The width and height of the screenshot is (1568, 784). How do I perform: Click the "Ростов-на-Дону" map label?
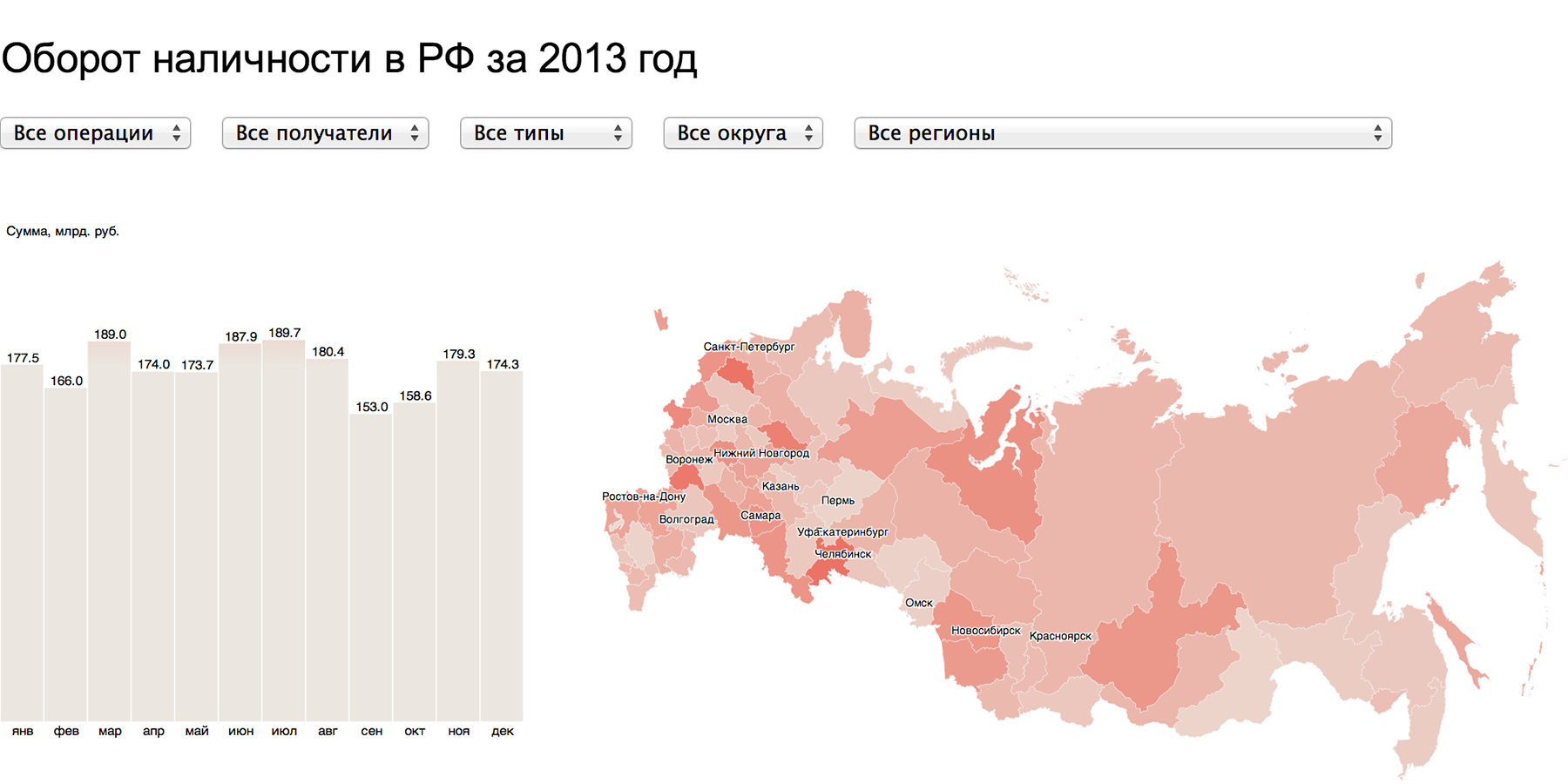point(644,497)
